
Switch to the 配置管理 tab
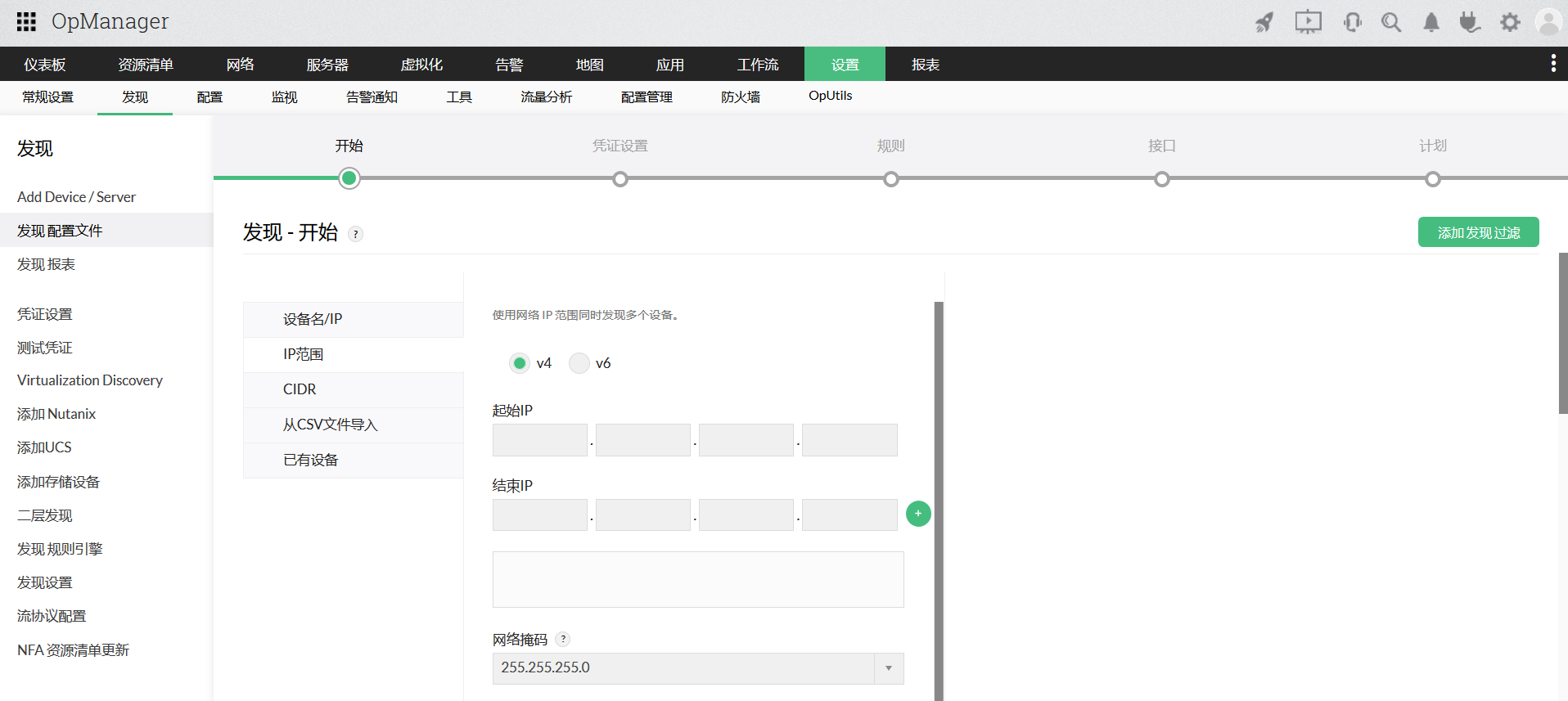click(x=647, y=97)
